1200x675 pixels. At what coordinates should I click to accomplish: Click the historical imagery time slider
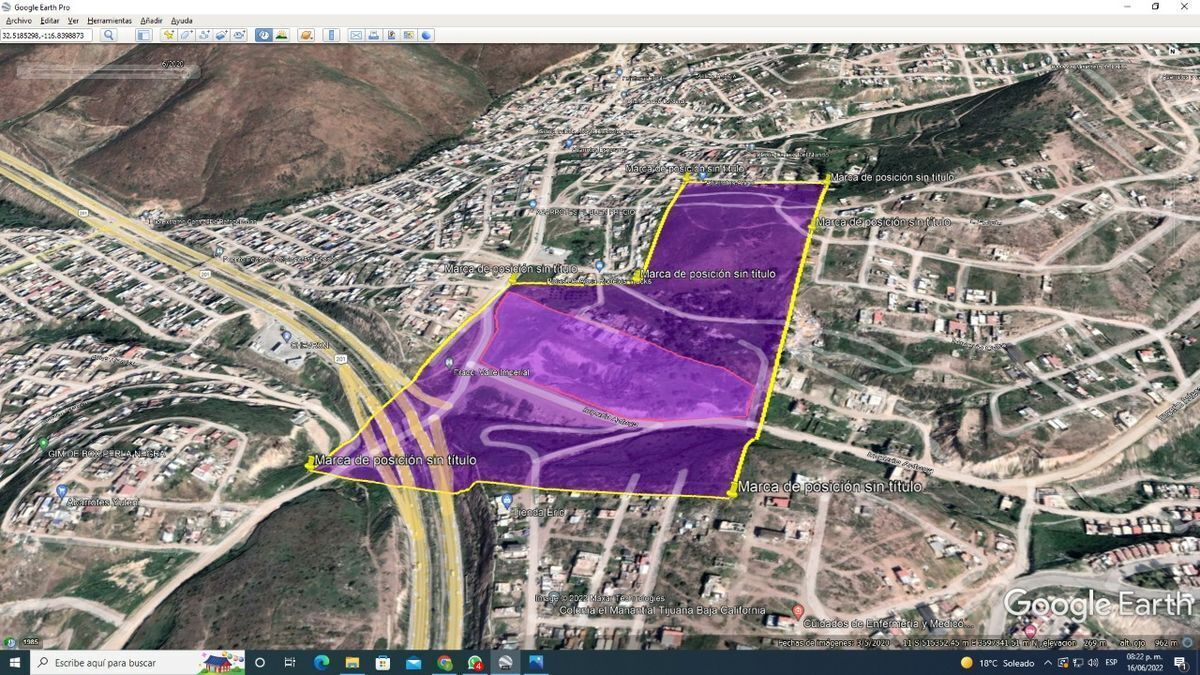point(108,72)
